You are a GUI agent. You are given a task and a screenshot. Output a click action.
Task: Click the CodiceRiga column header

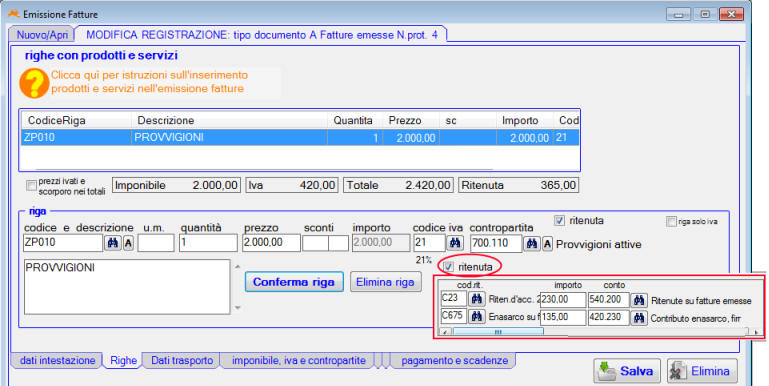tap(76, 121)
